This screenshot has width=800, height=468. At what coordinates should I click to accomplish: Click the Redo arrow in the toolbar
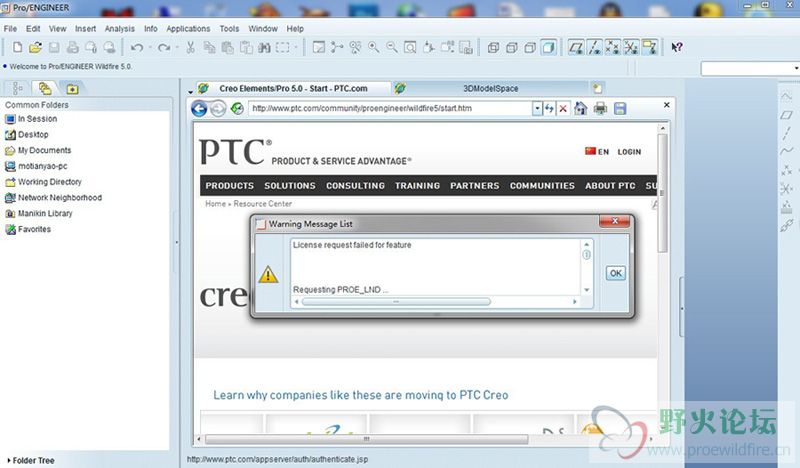point(164,47)
